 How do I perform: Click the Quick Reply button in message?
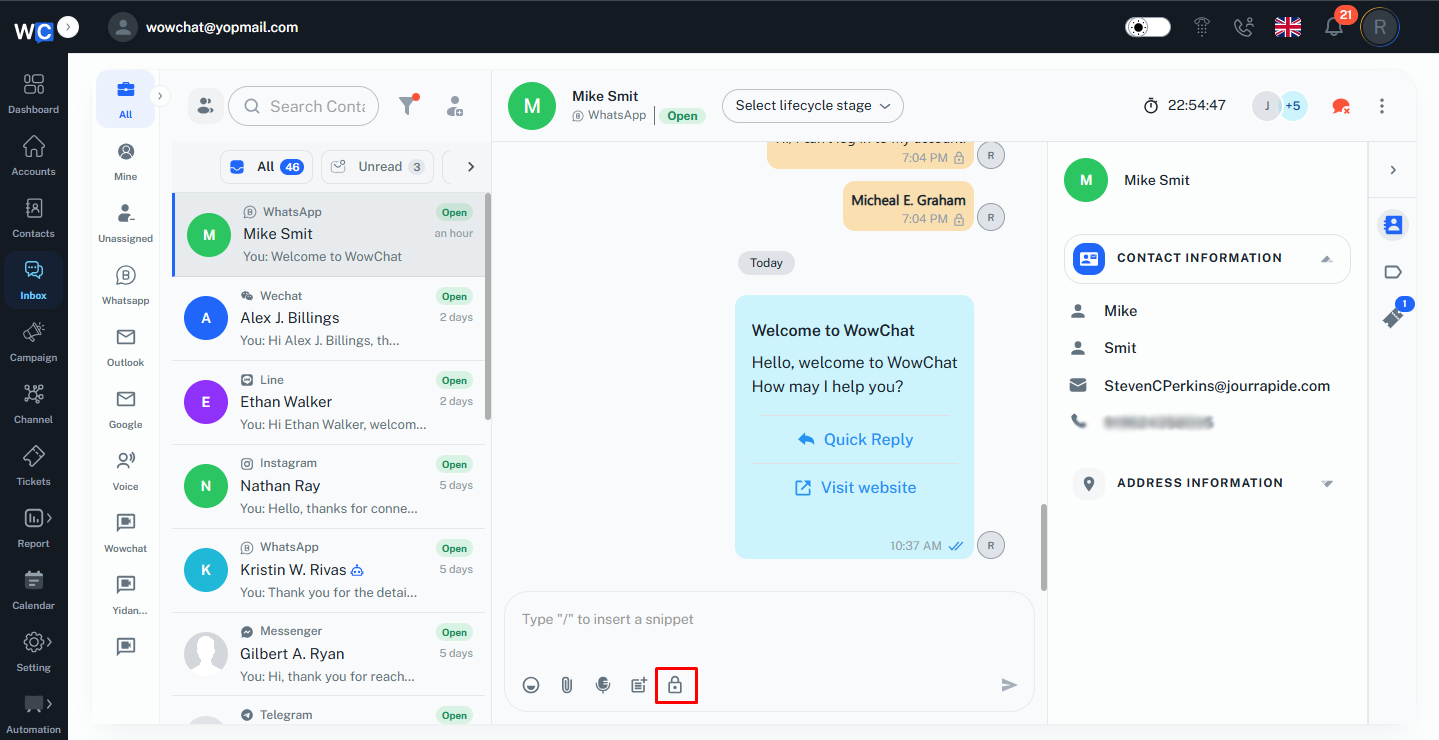[855, 439]
